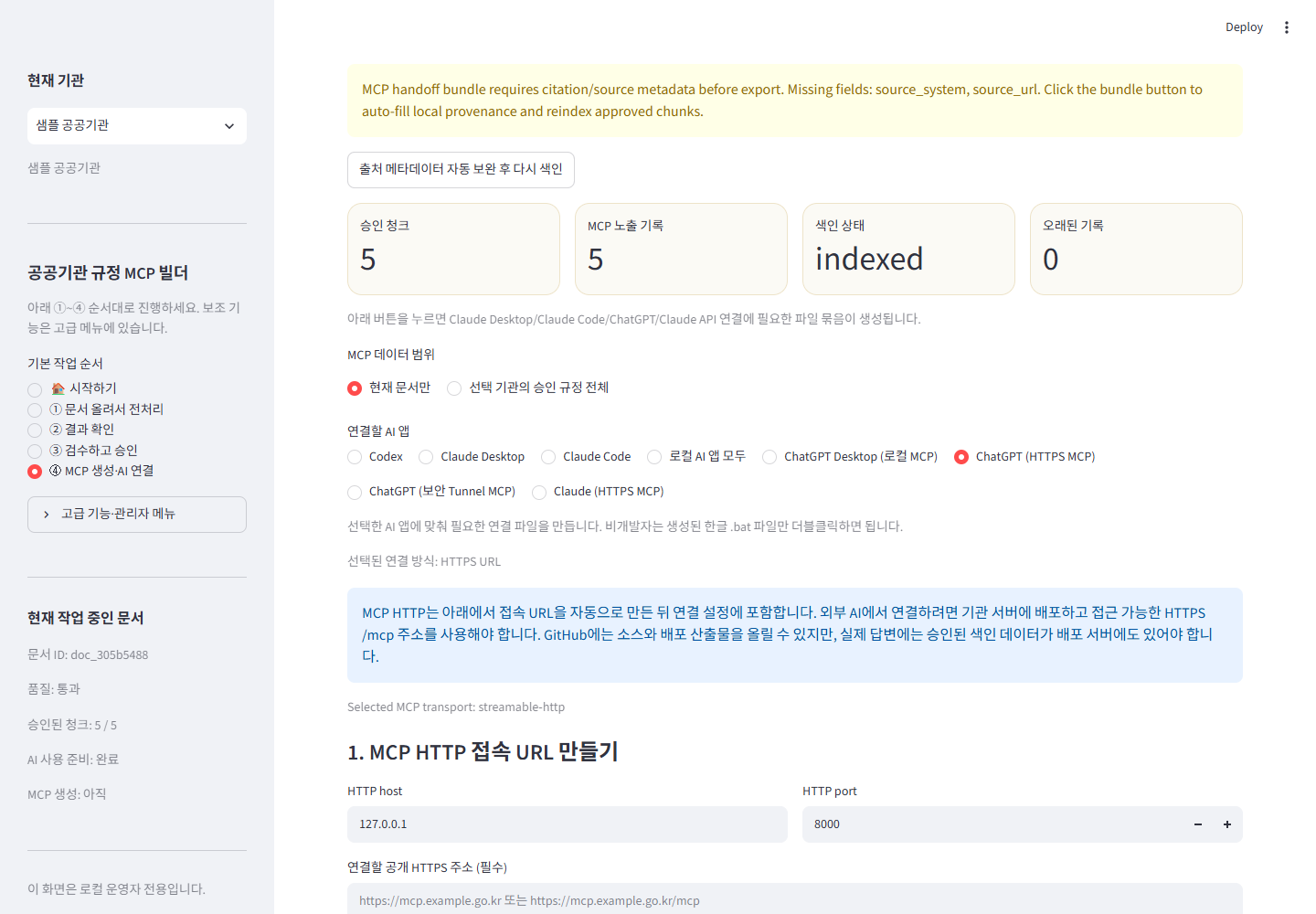Expand the 고급 기능·관리자 메뉴 chevron

(47, 515)
